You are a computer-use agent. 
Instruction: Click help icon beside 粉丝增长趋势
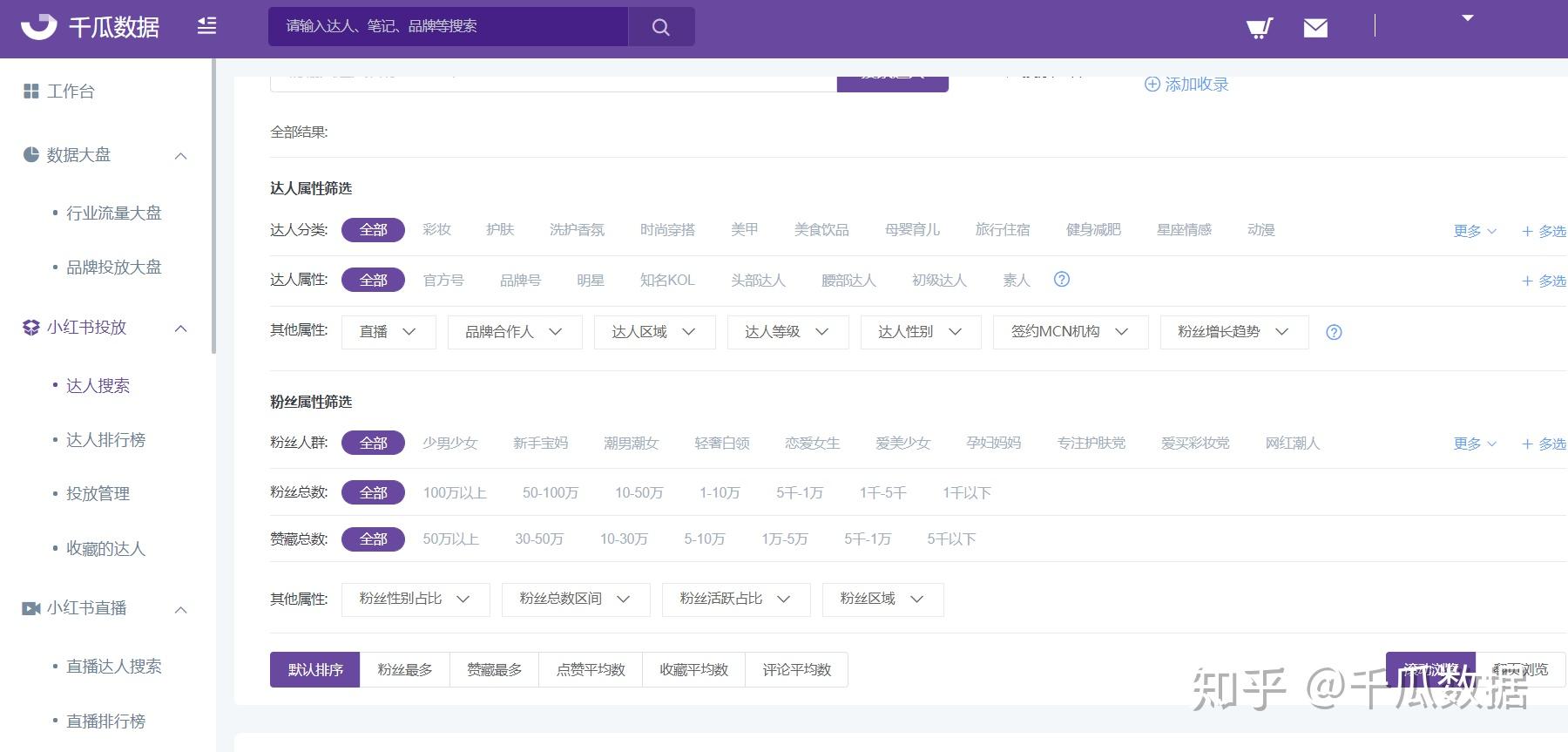1334,332
